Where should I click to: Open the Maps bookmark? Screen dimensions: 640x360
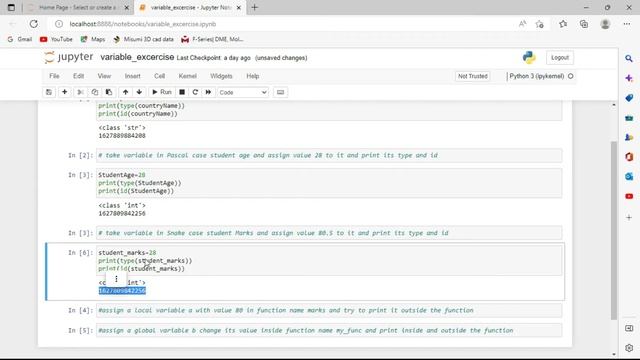[x=93, y=39]
